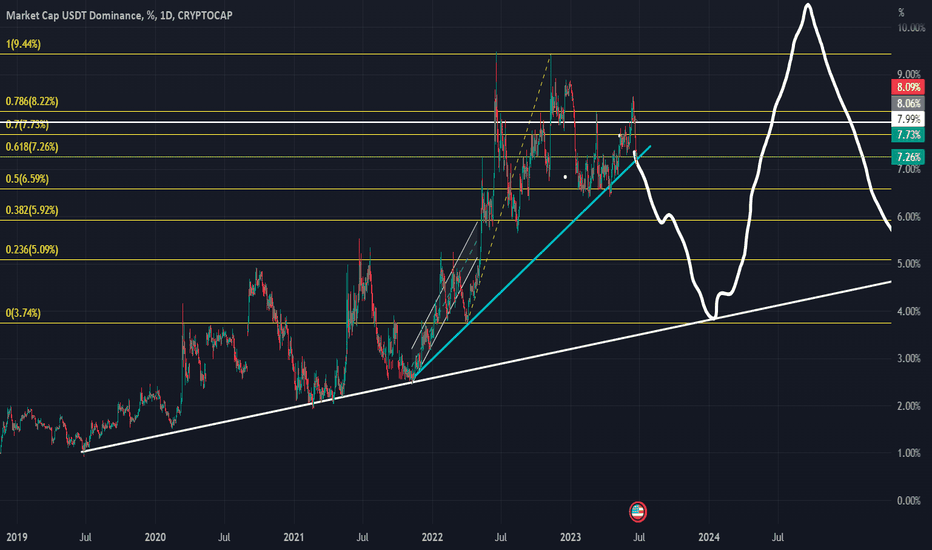This screenshot has height=550, width=932.
Task: Select the red 8.09% price label
Action: 908,87
